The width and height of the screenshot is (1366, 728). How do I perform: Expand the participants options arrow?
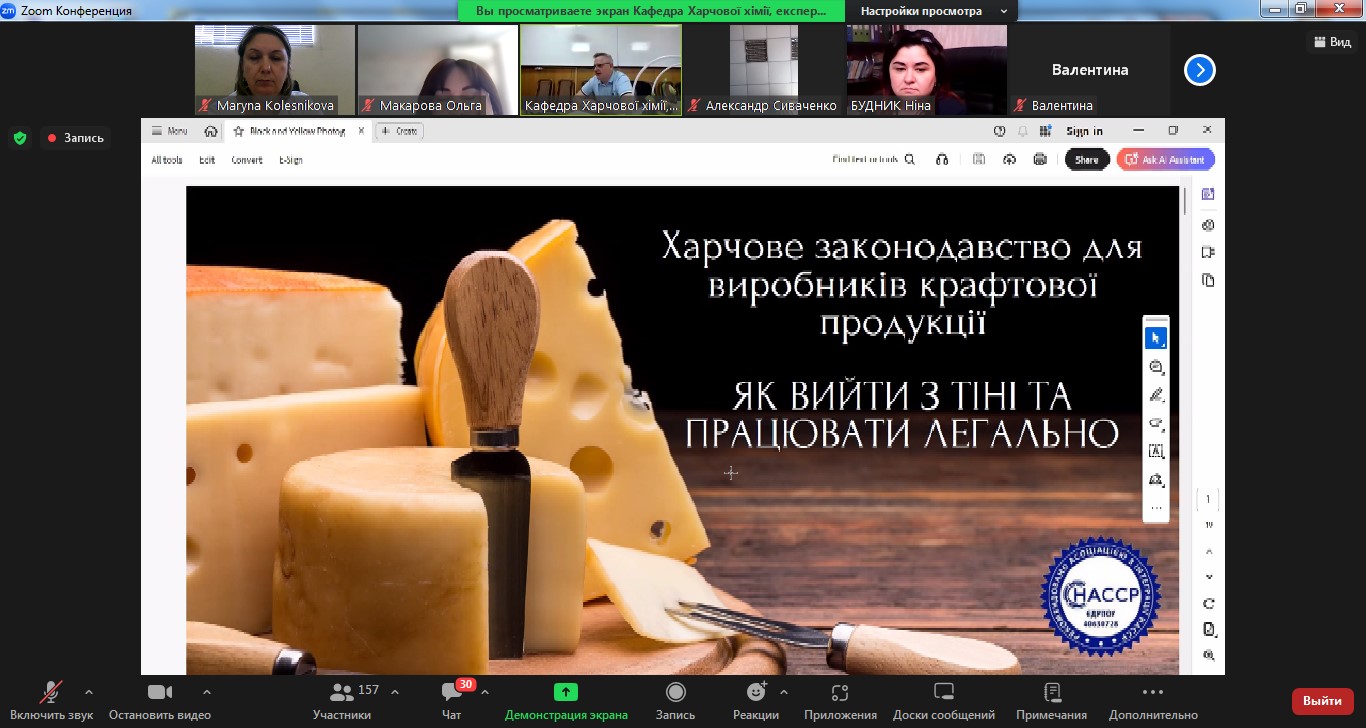395,692
